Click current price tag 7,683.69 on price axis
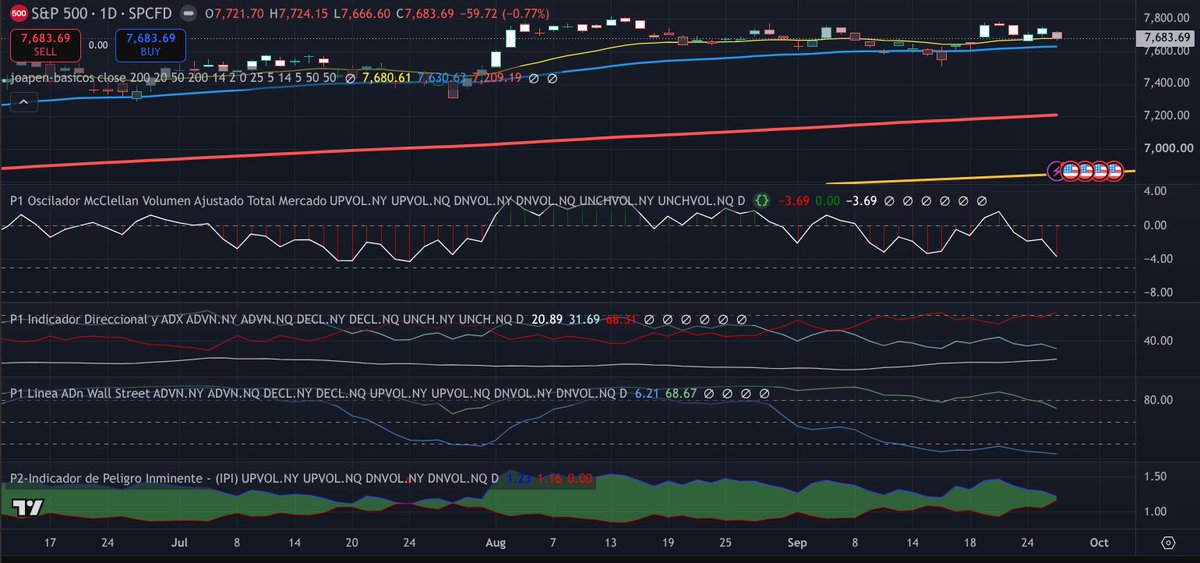 pyautogui.click(x=1166, y=38)
